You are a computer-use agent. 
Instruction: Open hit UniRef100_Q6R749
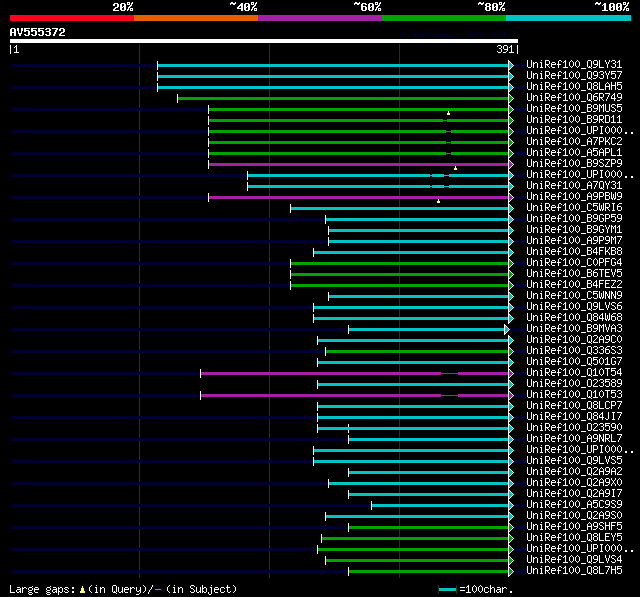(x=574, y=98)
